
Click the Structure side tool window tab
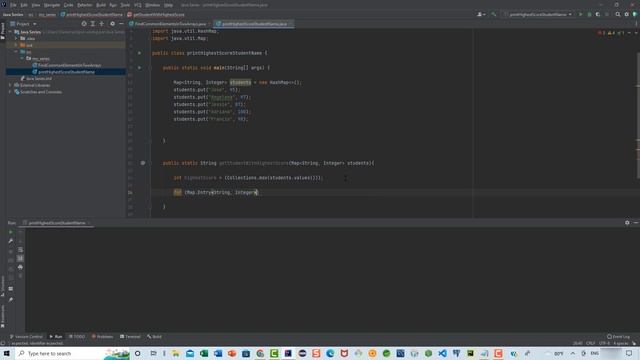click(x=2, y=286)
